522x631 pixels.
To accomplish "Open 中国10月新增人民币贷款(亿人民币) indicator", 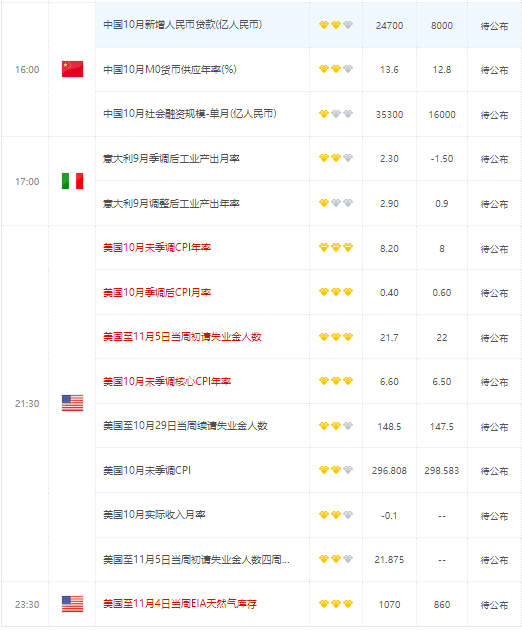I will pos(183,25).
